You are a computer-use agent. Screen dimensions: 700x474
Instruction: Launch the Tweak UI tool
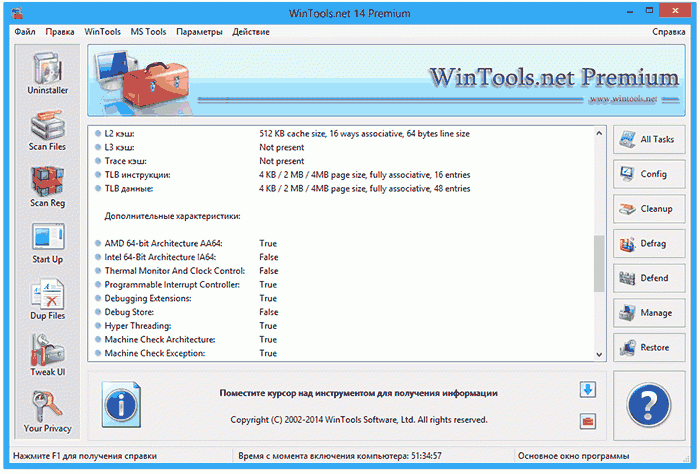[47, 354]
